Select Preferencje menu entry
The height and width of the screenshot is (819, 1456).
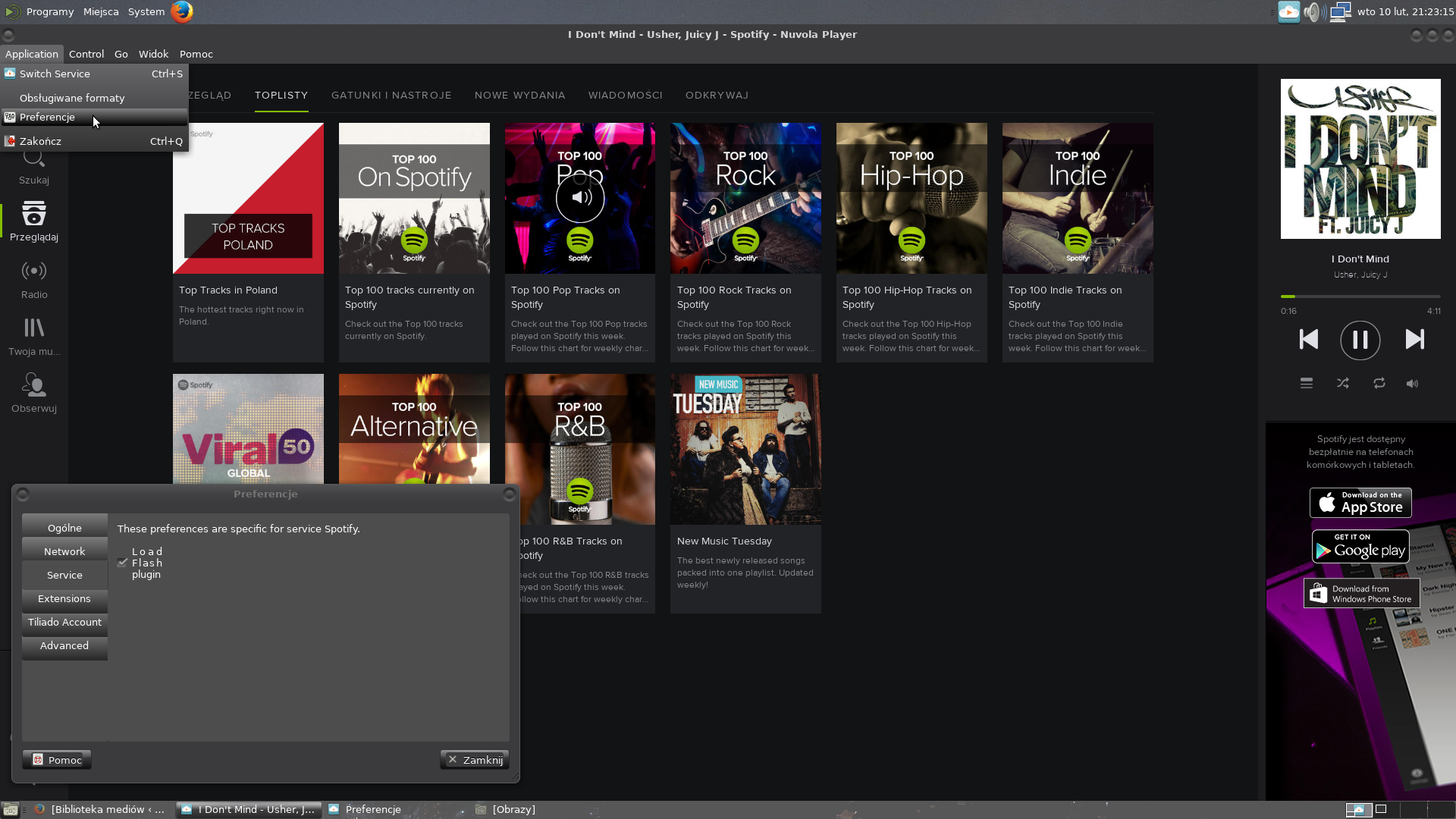[47, 117]
